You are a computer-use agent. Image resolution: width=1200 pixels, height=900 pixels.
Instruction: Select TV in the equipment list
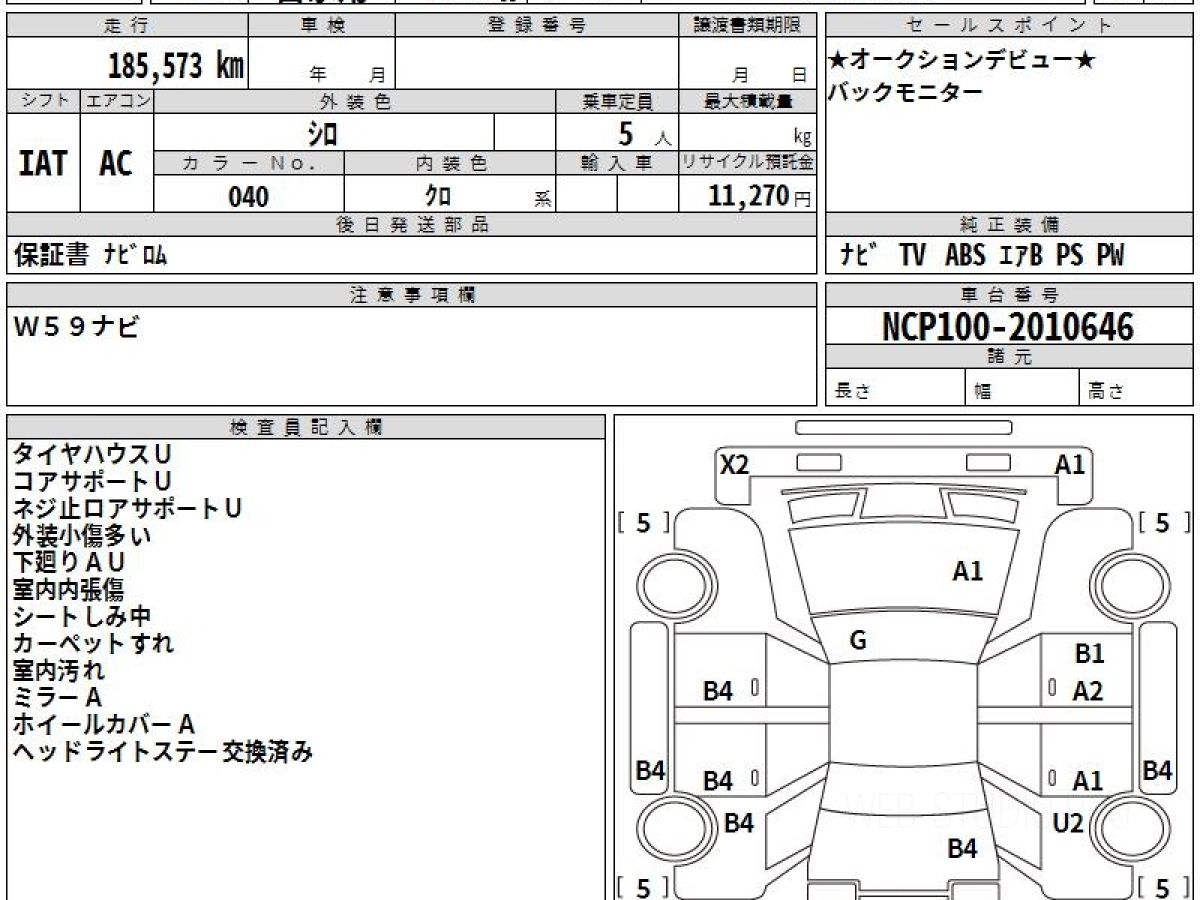(912, 256)
